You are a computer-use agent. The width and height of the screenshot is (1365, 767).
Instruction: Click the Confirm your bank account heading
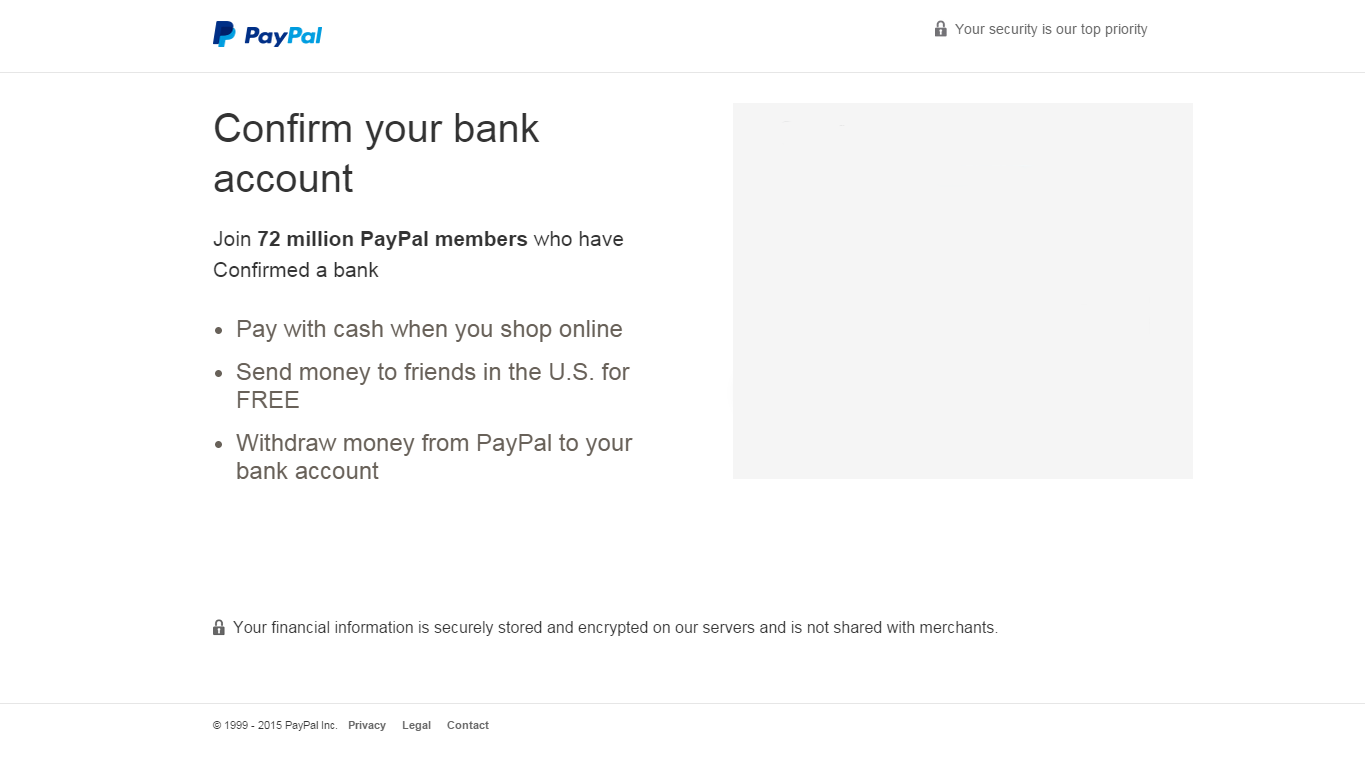[376, 153]
